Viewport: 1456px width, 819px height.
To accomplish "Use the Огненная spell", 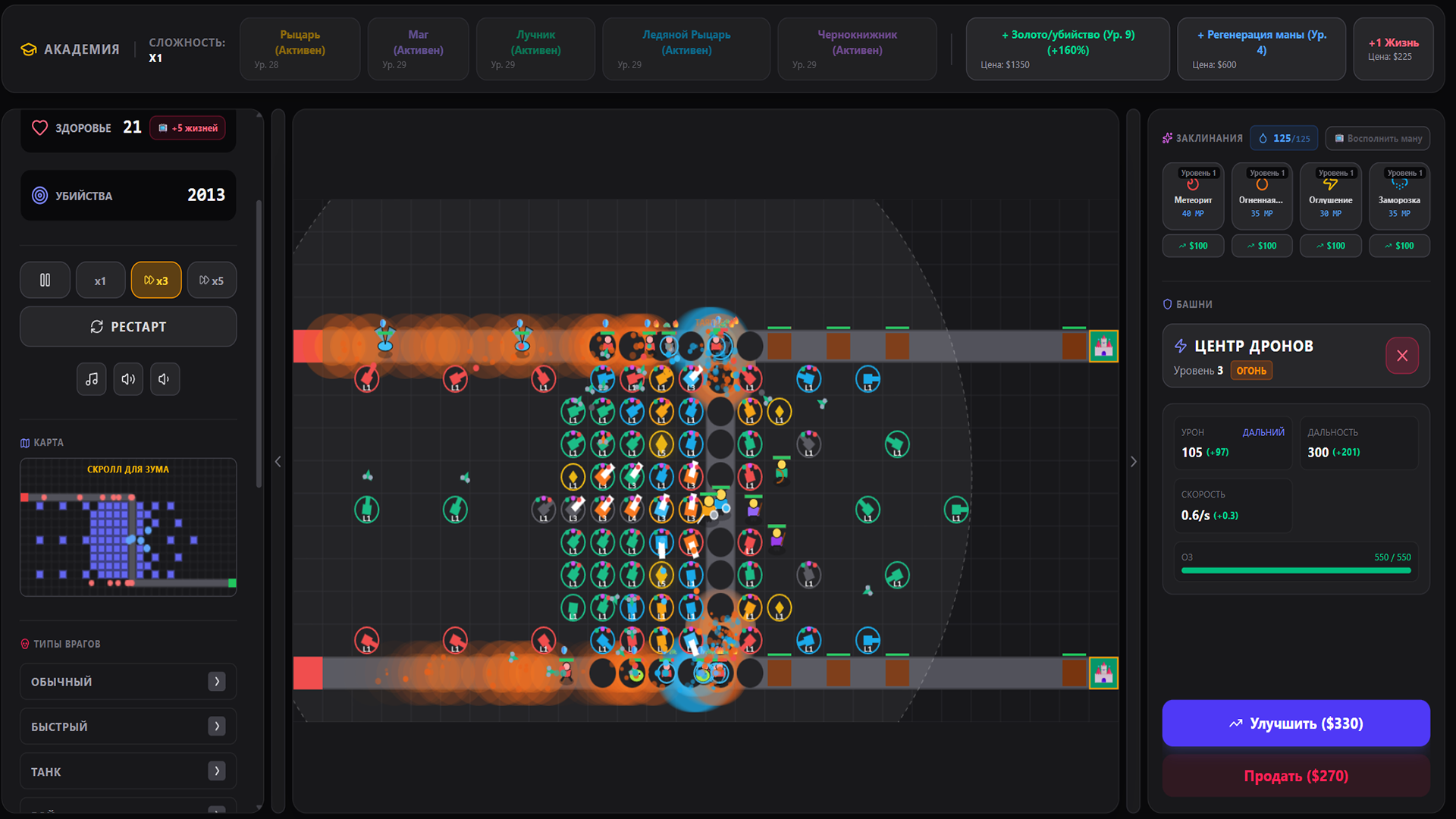I will coord(1262,196).
